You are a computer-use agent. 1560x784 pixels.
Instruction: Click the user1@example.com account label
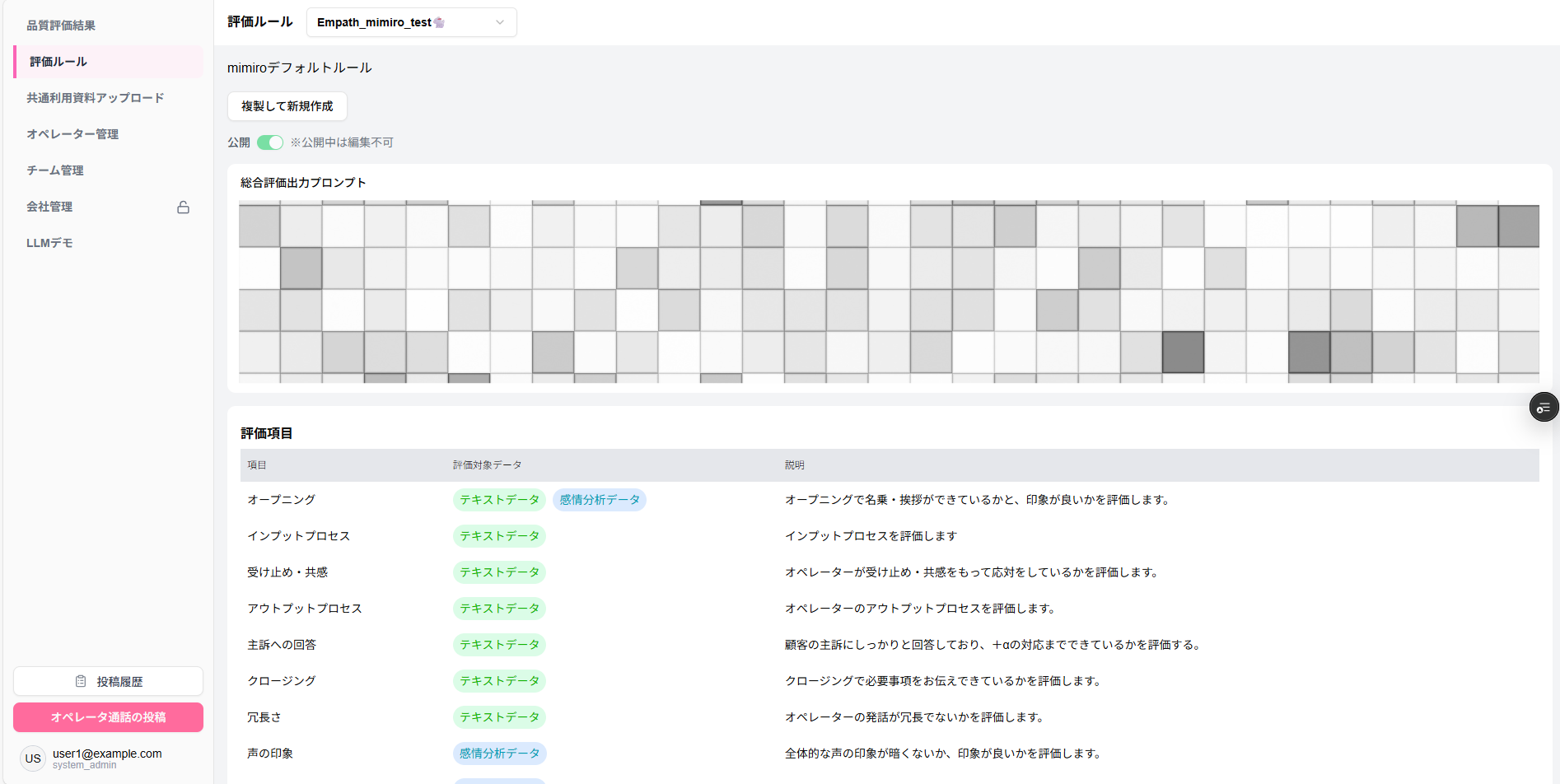(107, 754)
